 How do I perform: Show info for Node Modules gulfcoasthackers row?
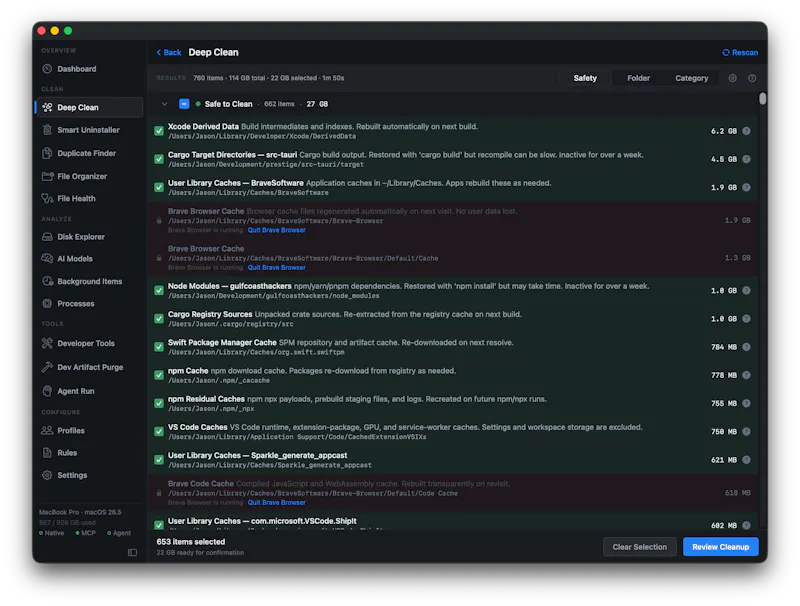click(x=746, y=290)
